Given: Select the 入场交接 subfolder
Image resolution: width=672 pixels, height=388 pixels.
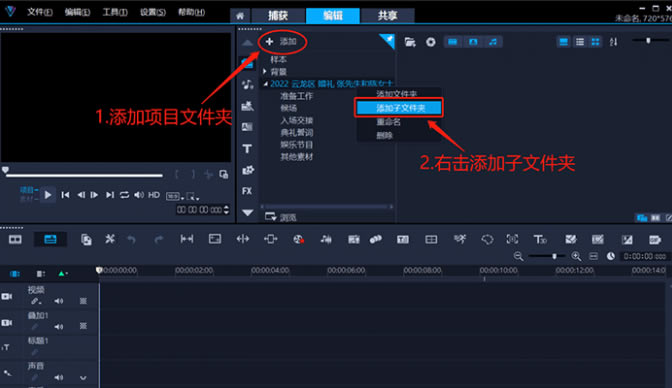Looking at the screenshot, I should click(x=297, y=120).
